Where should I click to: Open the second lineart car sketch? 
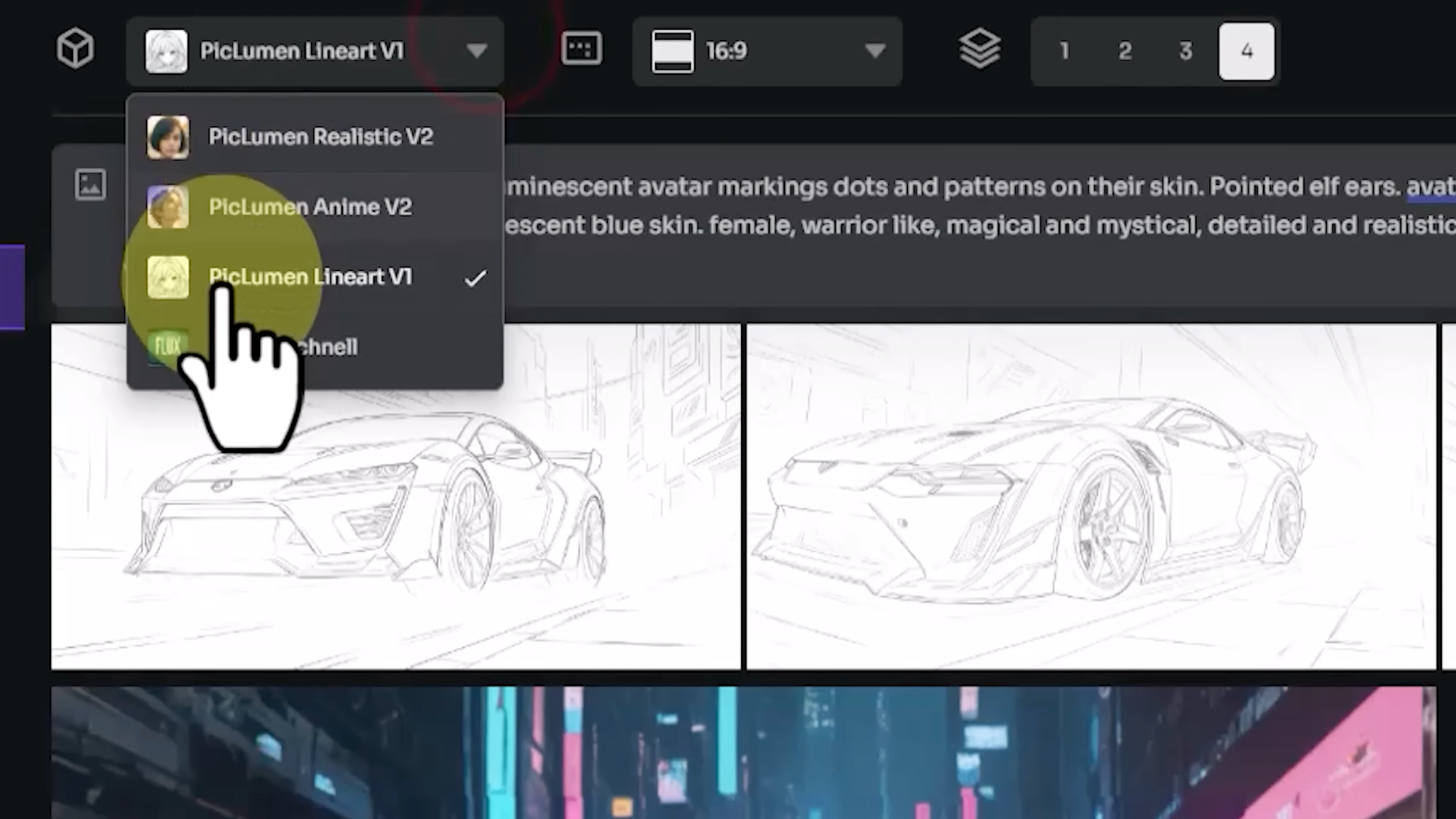[1091, 496]
